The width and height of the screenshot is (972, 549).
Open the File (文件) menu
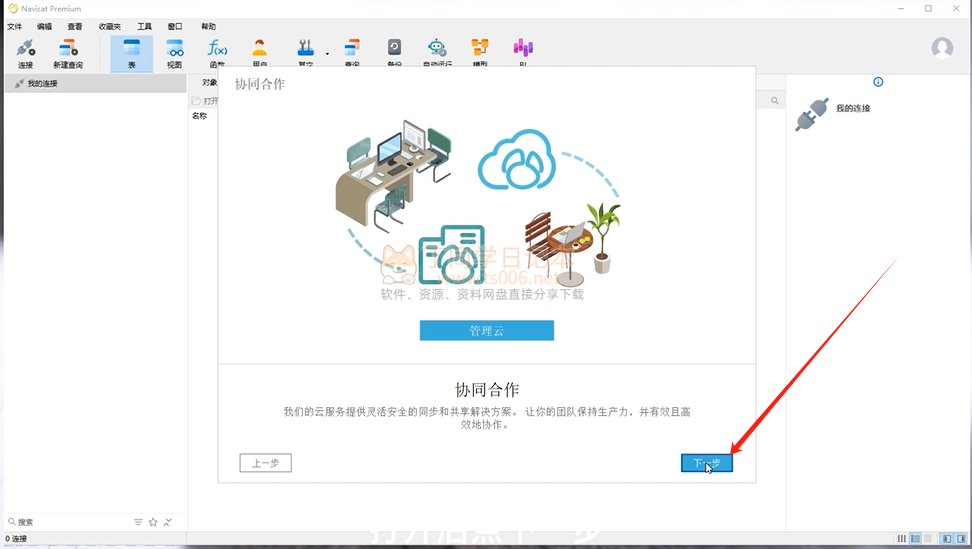(x=15, y=26)
